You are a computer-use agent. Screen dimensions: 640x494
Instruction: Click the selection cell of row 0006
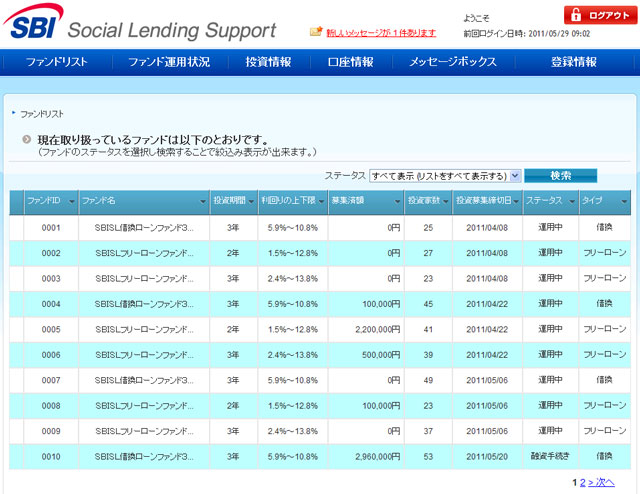tap(16, 355)
